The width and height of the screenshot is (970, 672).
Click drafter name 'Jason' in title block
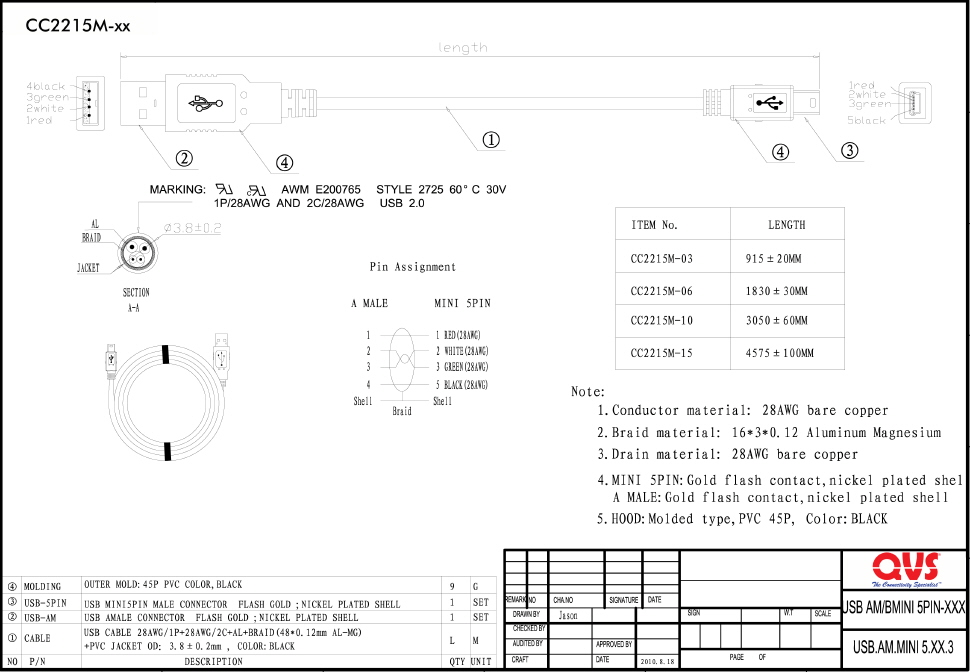[x=568, y=616]
